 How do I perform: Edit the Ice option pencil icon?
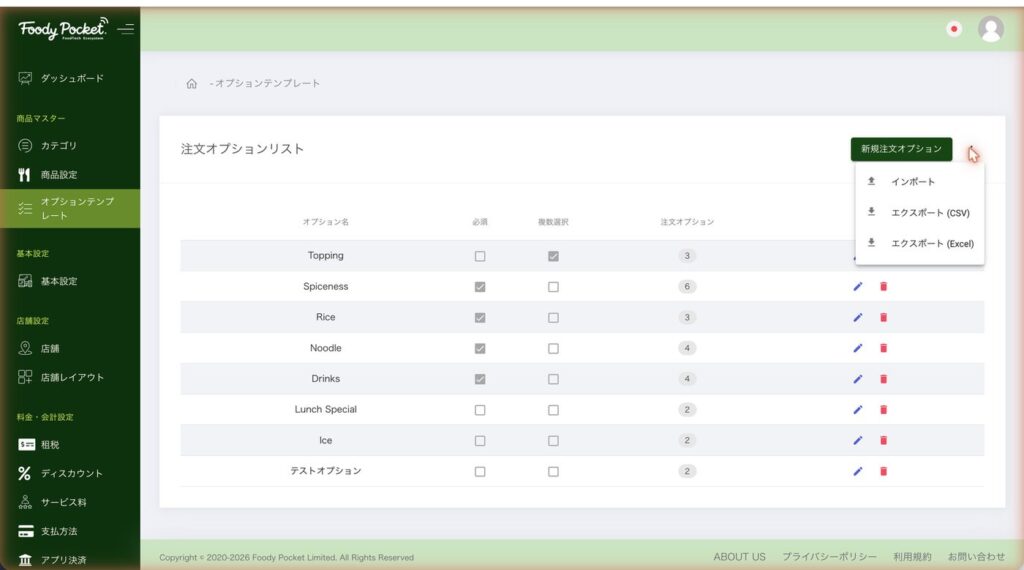[857, 440]
